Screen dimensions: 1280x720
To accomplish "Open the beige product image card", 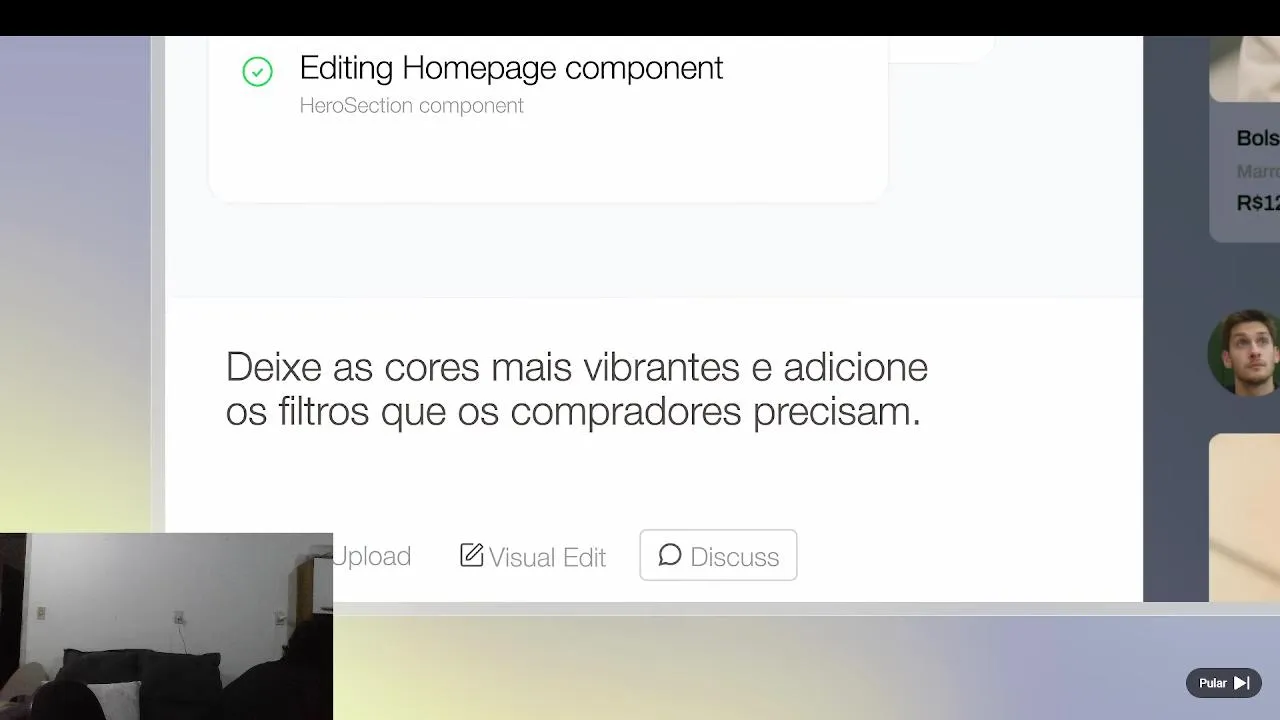I will 1244,517.
